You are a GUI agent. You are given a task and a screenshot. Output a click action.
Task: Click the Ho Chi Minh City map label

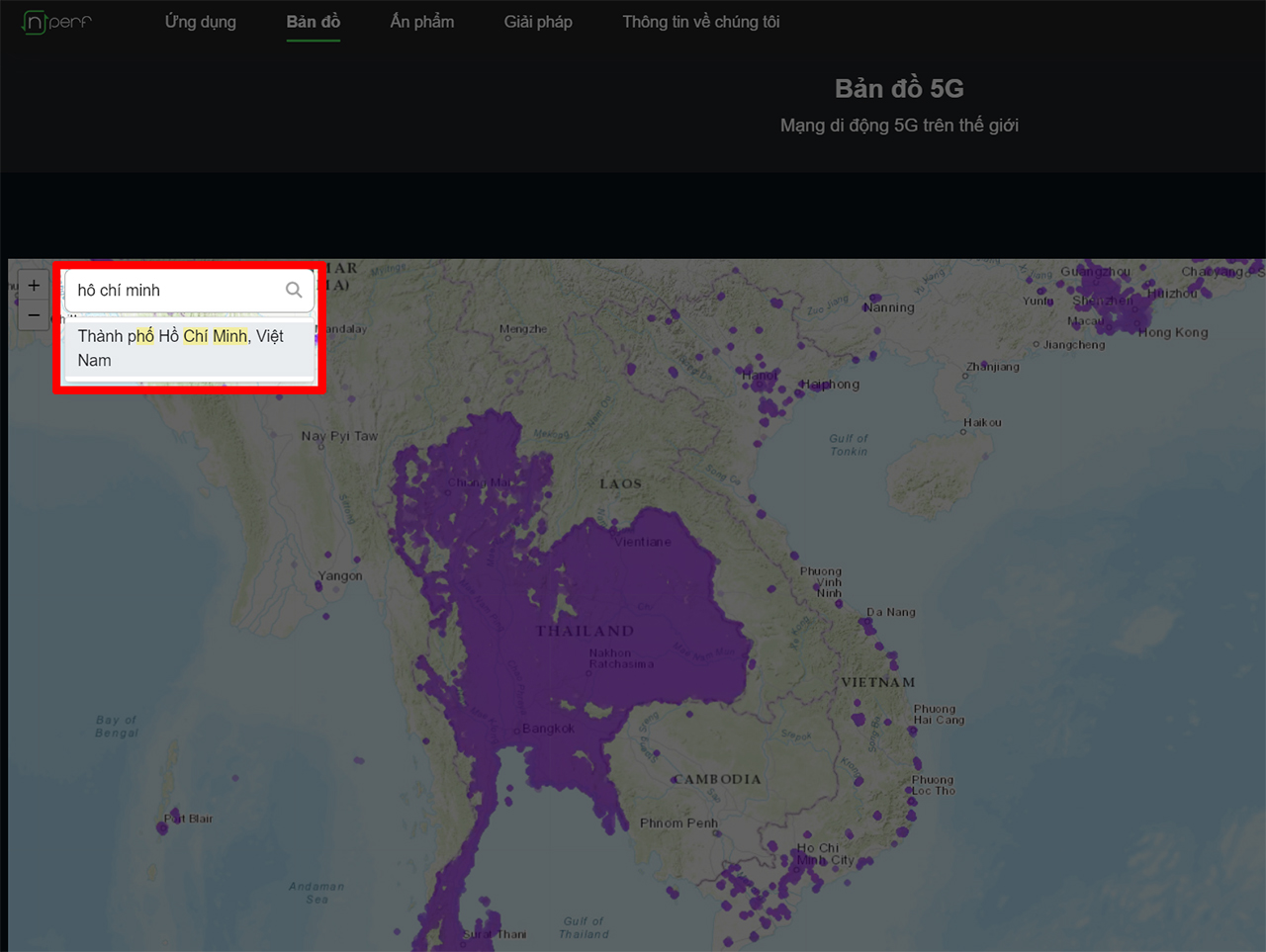(x=825, y=854)
